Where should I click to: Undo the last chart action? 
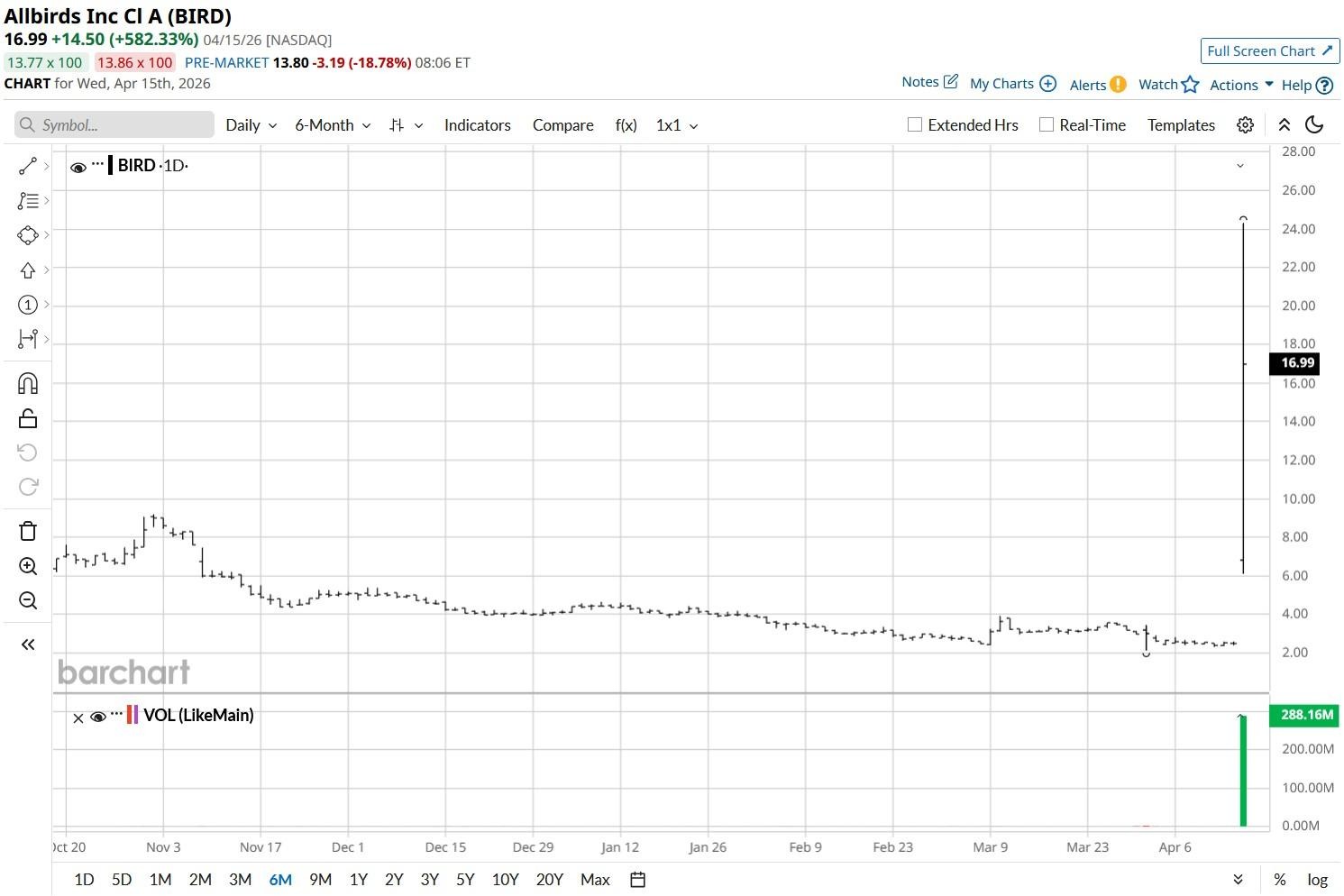[28, 453]
